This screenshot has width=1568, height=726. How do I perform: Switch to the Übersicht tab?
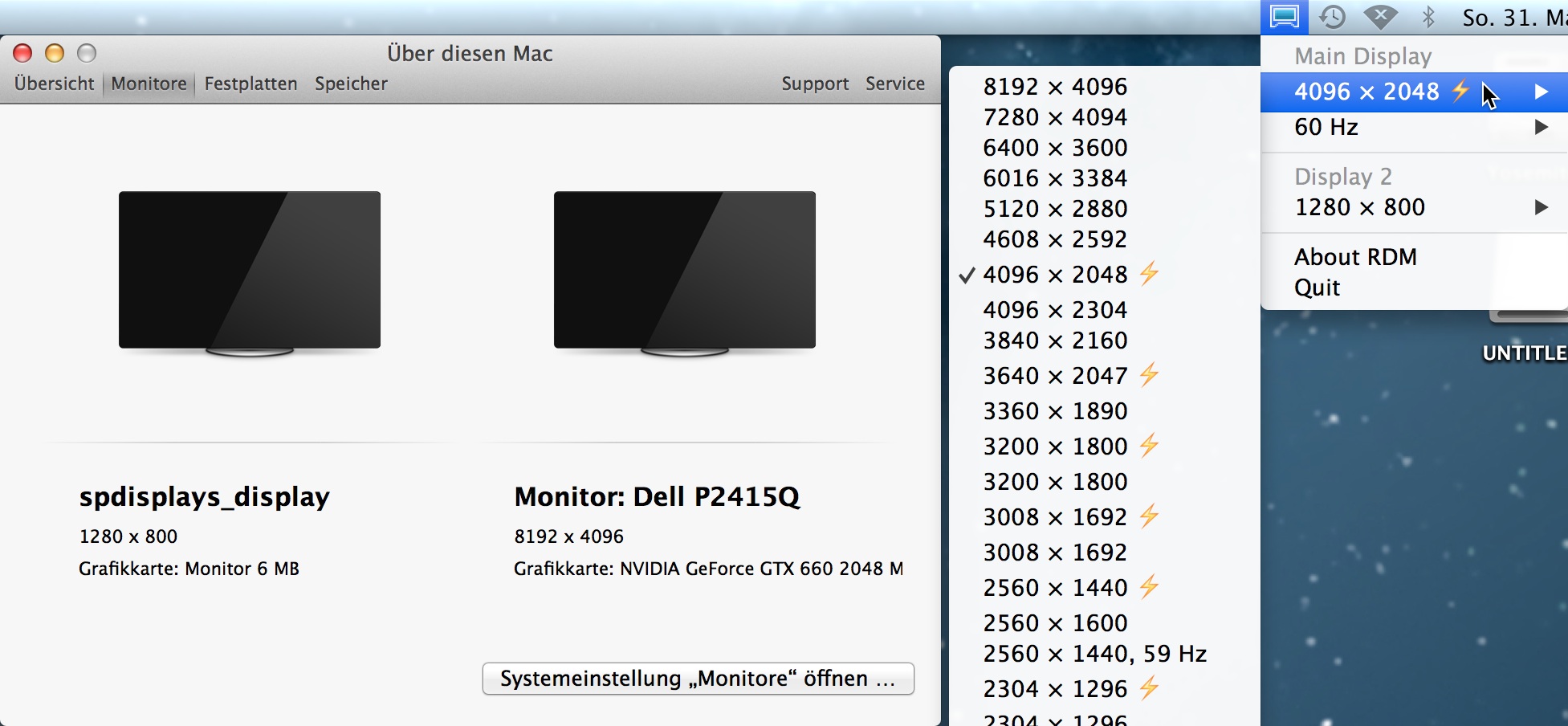[x=54, y=84]
